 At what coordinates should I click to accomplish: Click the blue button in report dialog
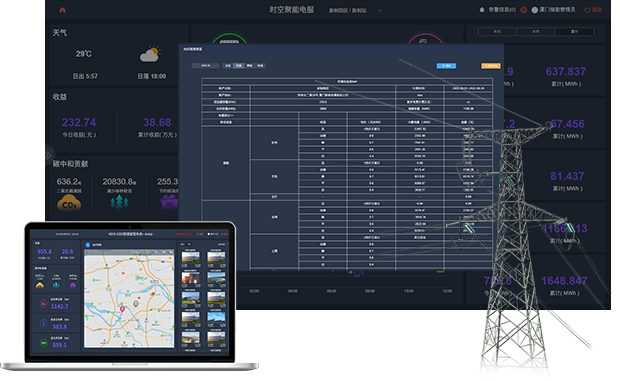[446, 66]
